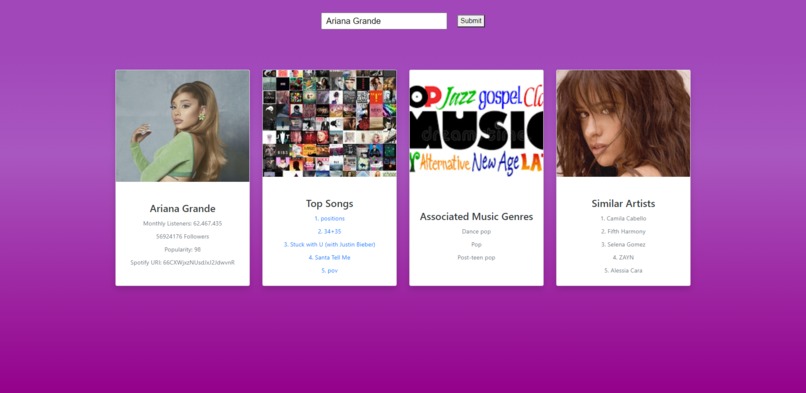Viewport: 806px width, 393px height.
Task: Select the "56924176 Followers" text
Action: pos(182,237)
